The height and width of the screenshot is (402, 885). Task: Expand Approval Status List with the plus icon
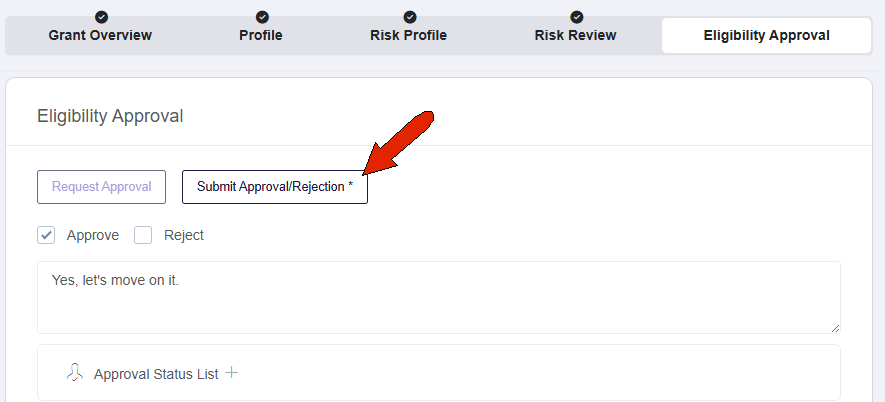[231, 373]
